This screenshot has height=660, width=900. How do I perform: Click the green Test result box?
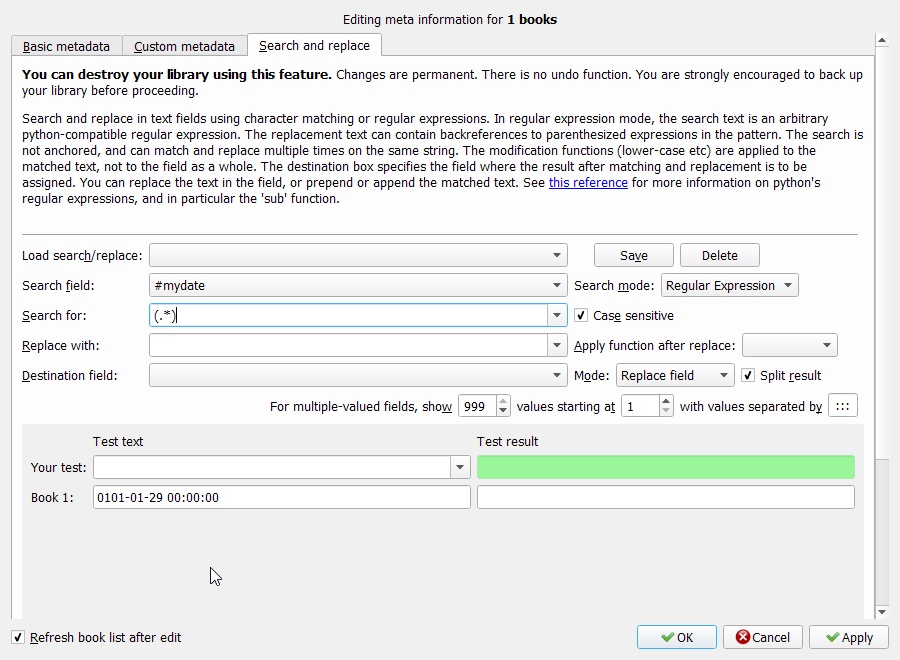666,467
